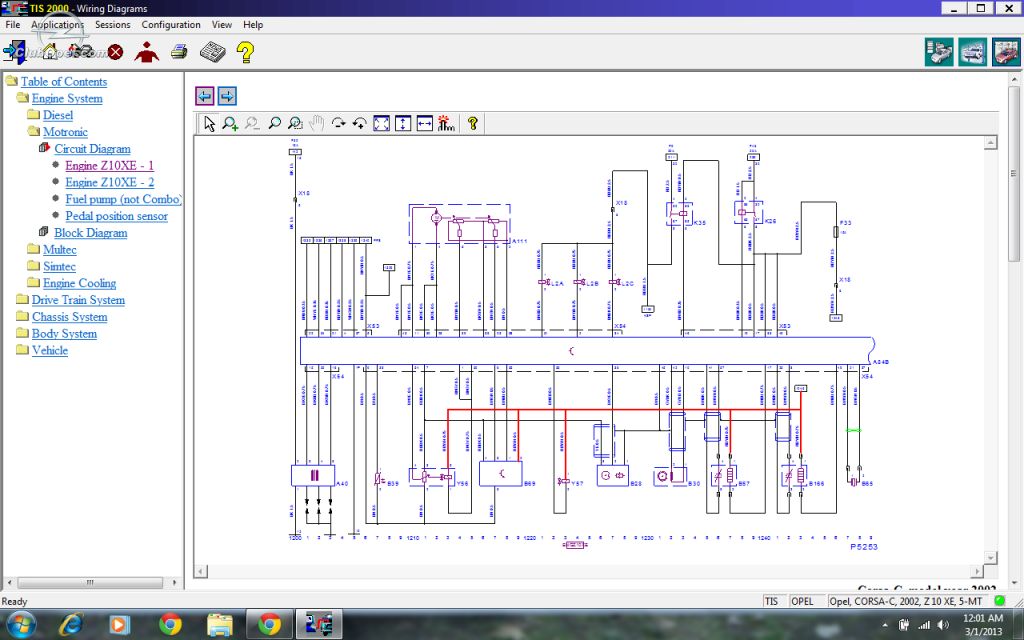Open the Help menu
The width and height of the screenshot is (1024, 640).
pyautogui.click(x=253, y=25)
